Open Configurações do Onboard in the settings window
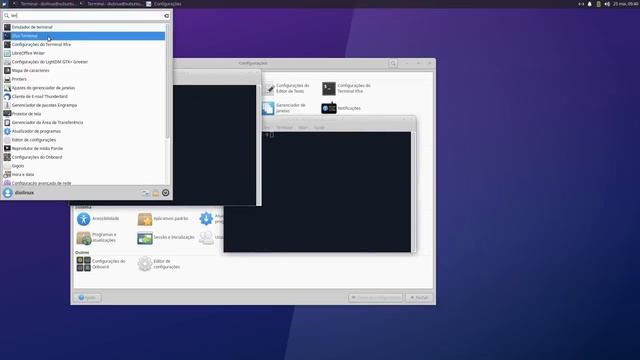The width and height of the screenshot is (640, 360). point(101,264)
